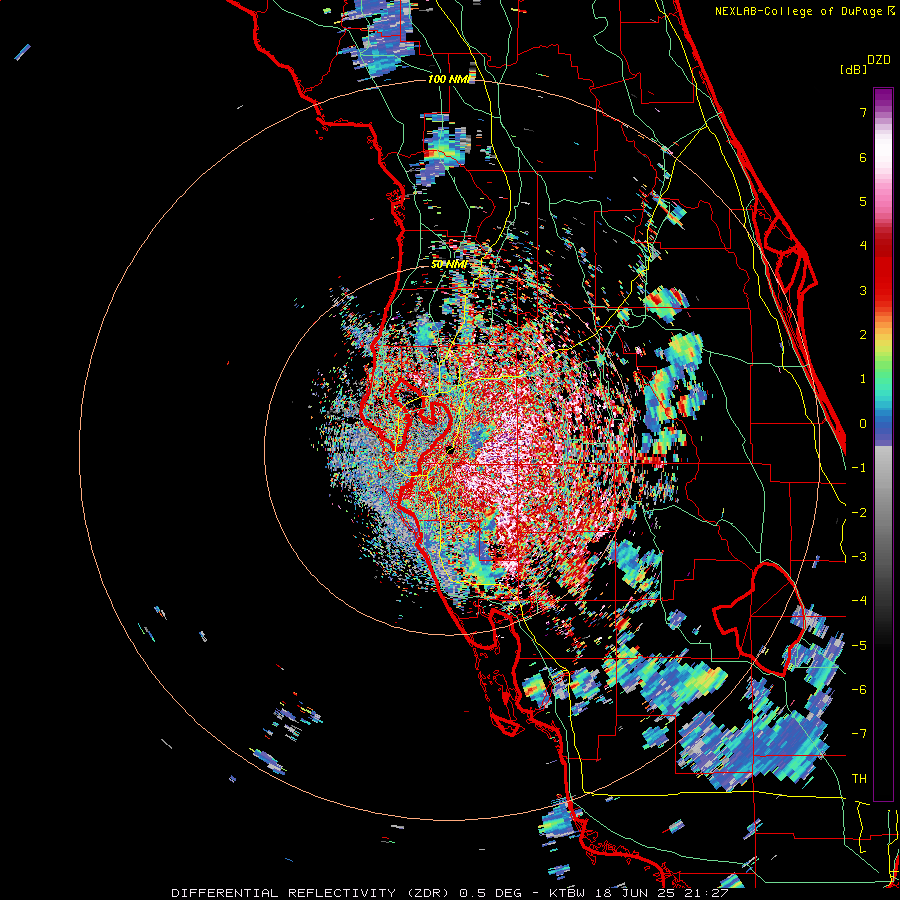This screenshot has height=900, width=900.
Task: Click the 6 value on the ZDR scale
Action: click(x=863, y=157)
